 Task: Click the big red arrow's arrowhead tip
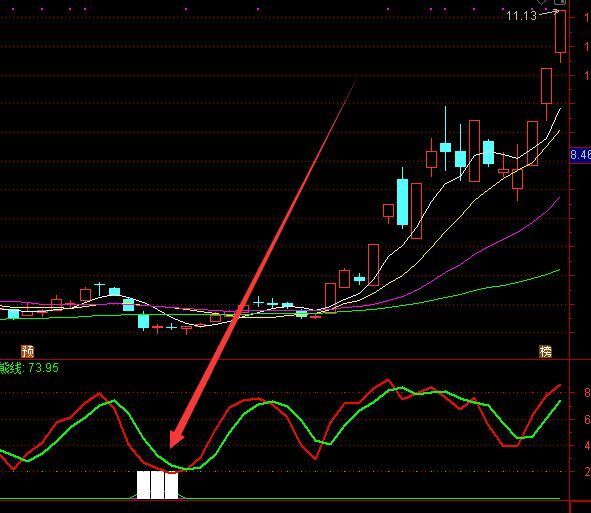click(171, 447)
